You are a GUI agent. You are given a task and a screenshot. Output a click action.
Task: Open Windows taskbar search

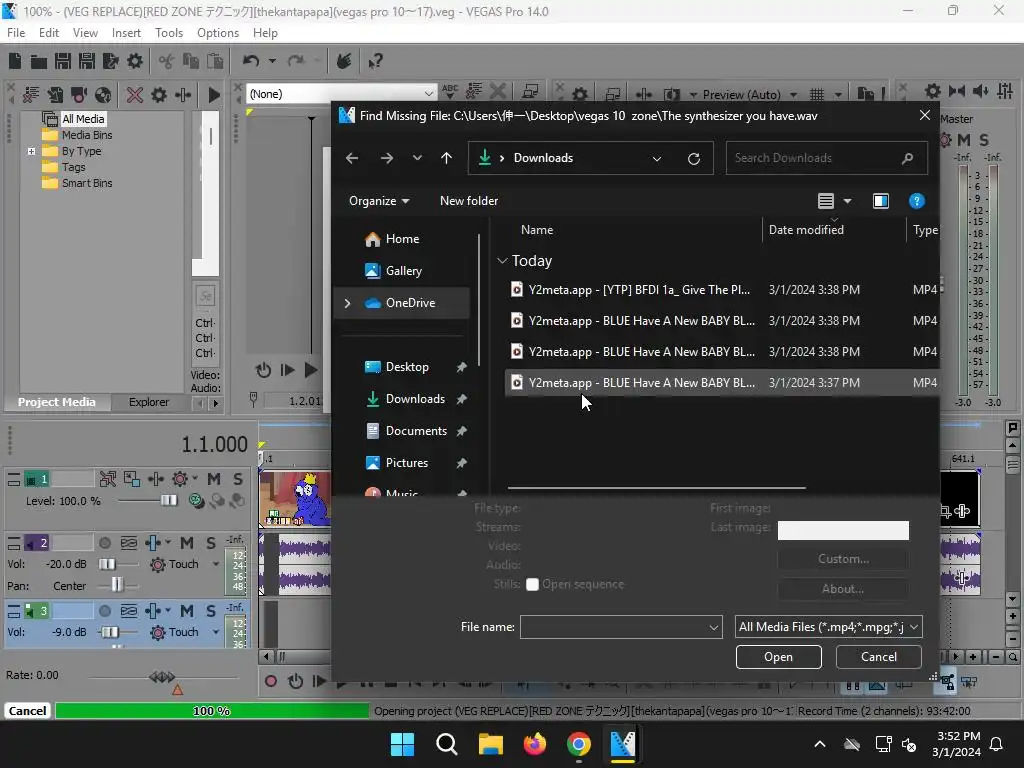click(x=447, y=744)
